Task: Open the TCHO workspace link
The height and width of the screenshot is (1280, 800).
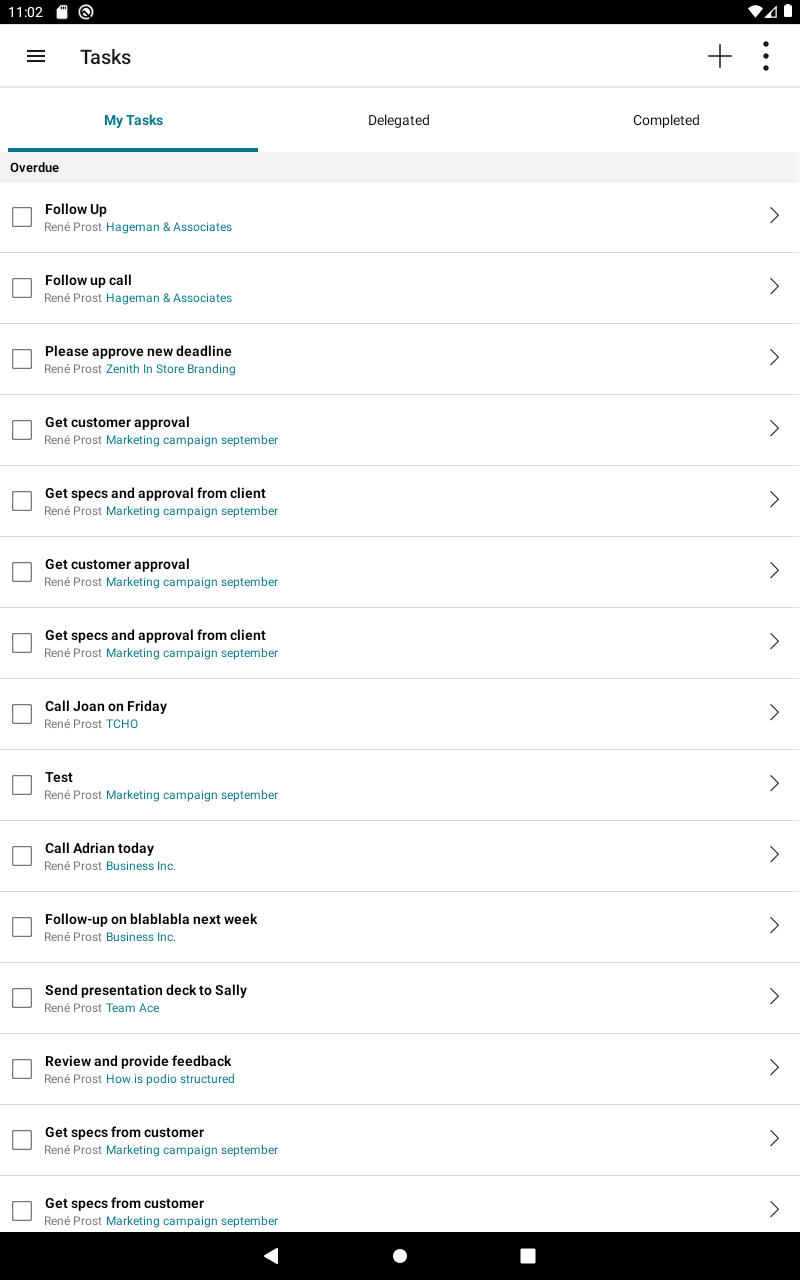Action: coord(122,724)
